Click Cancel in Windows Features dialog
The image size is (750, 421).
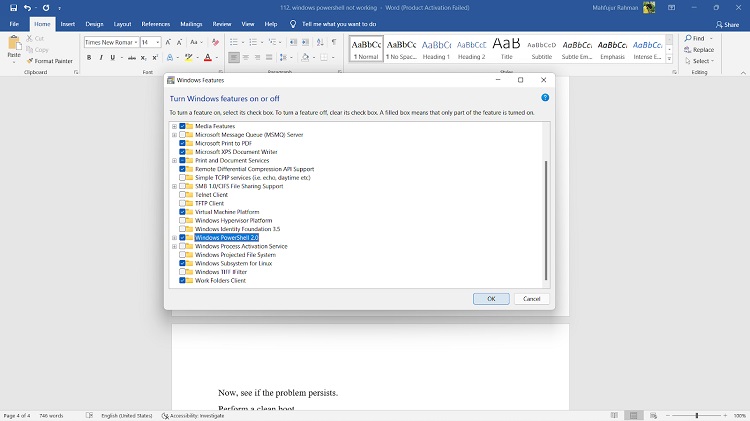coord(531,298)
